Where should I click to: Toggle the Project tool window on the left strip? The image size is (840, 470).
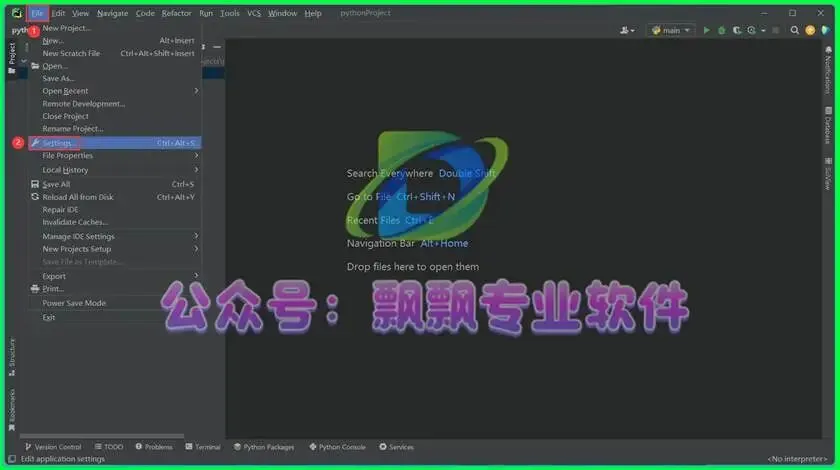point(12,58)
